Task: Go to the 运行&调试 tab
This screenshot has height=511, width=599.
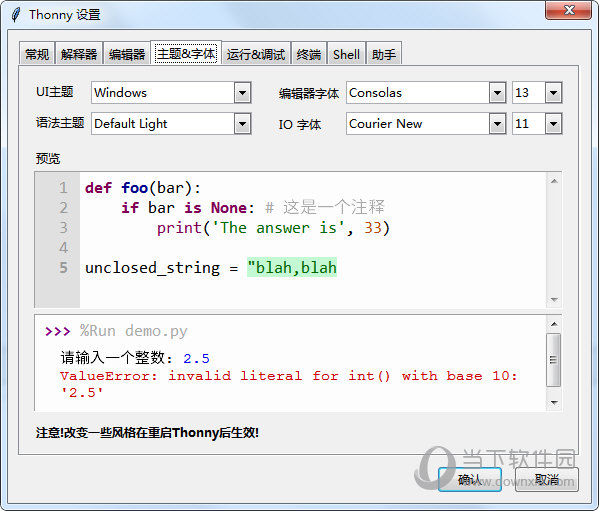Action: [256, 54]
